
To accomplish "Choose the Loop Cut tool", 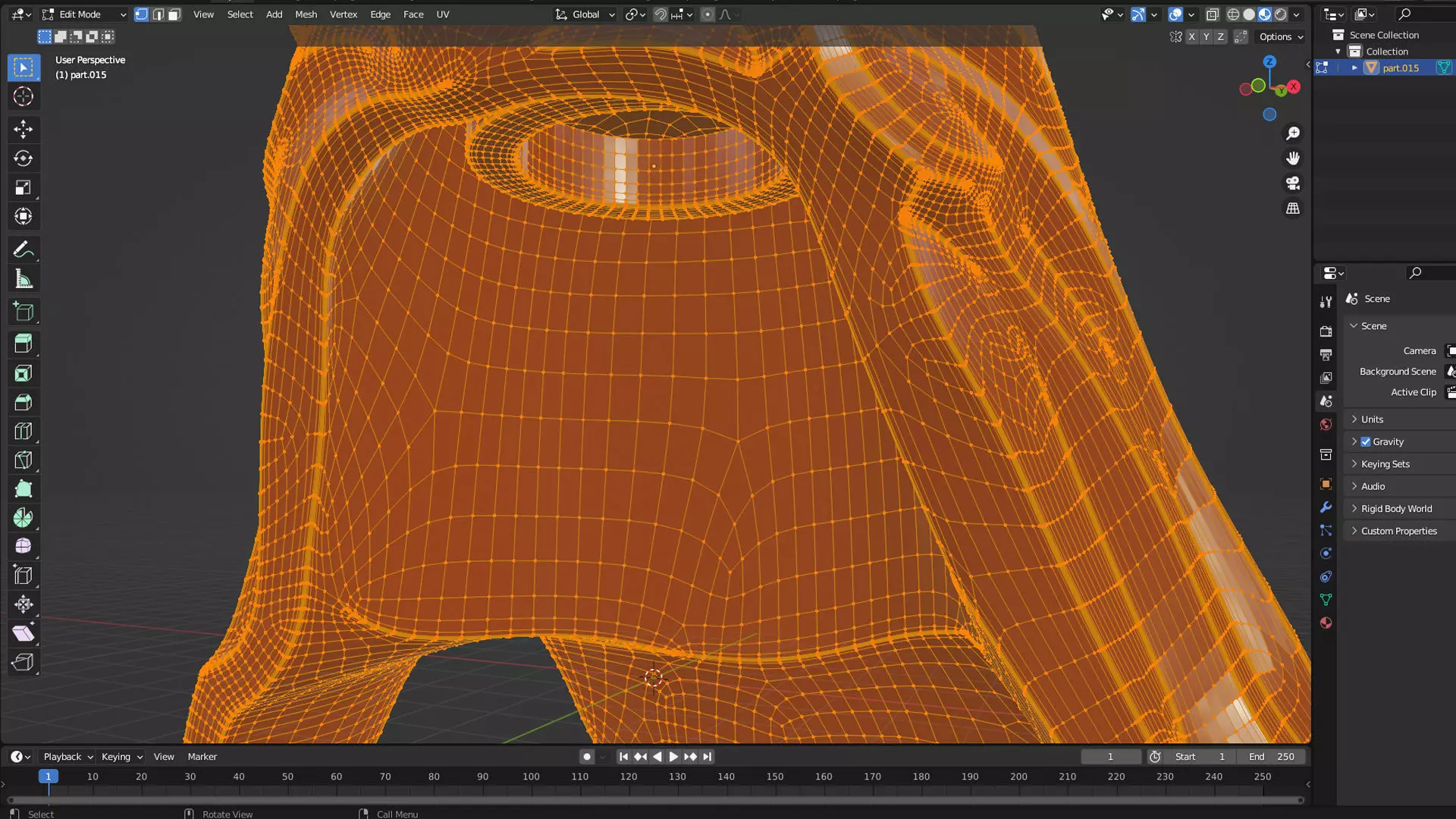I will coord(23,431).
